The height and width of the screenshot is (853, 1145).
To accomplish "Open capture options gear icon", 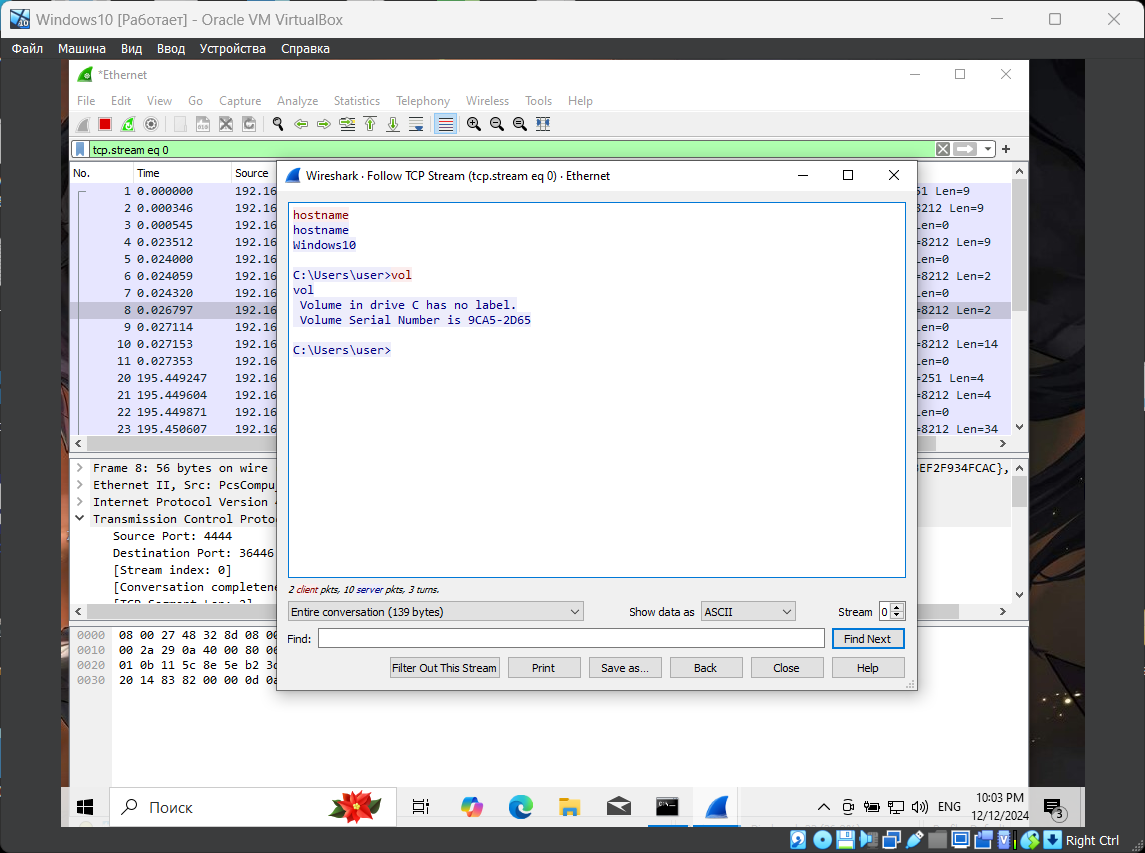I will click(150, 124).
